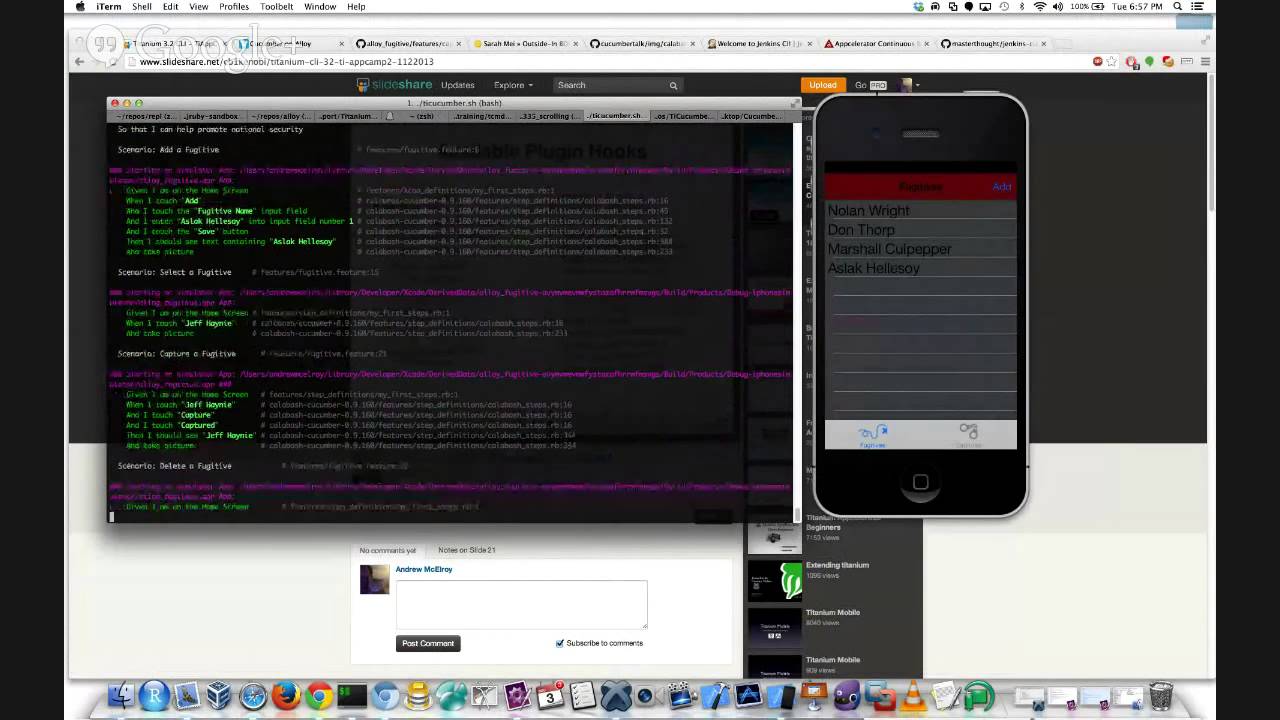Open the Profiles menu
Screen dimensions: 1280x720
pos(234,7)
